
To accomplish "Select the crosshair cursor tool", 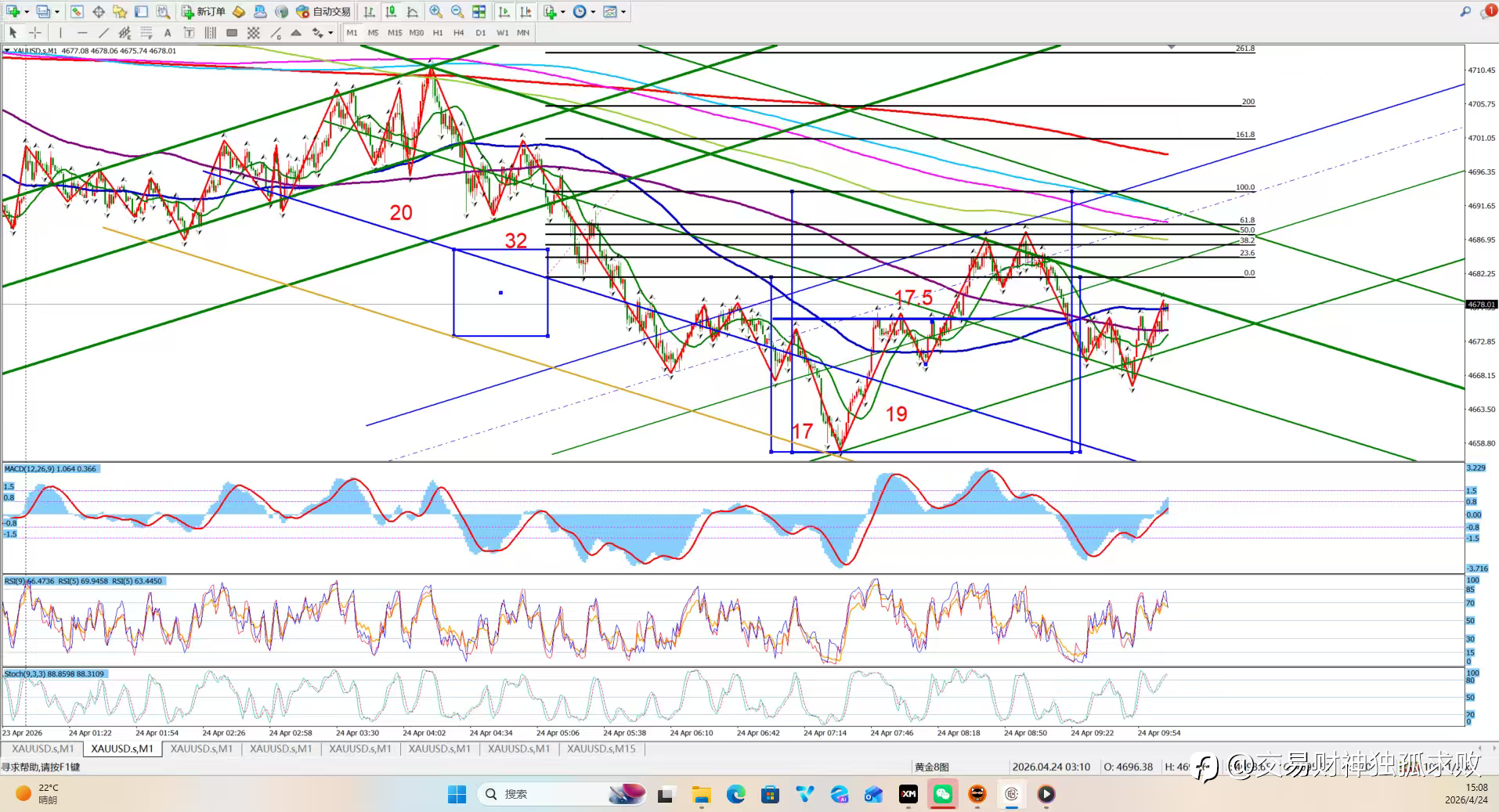I will (35, 33).
